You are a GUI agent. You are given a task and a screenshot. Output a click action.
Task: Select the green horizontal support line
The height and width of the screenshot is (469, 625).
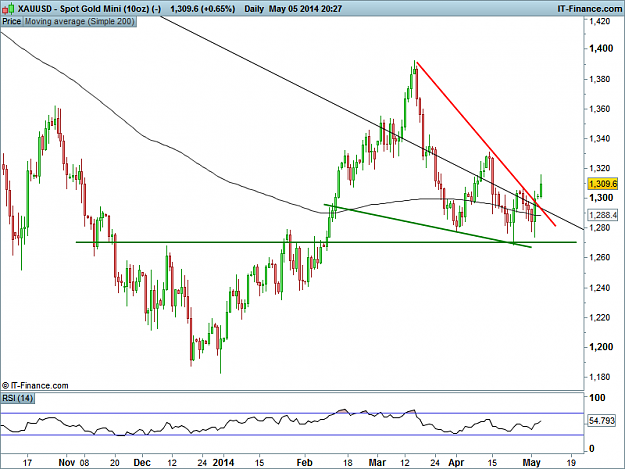tap(326, 242)
